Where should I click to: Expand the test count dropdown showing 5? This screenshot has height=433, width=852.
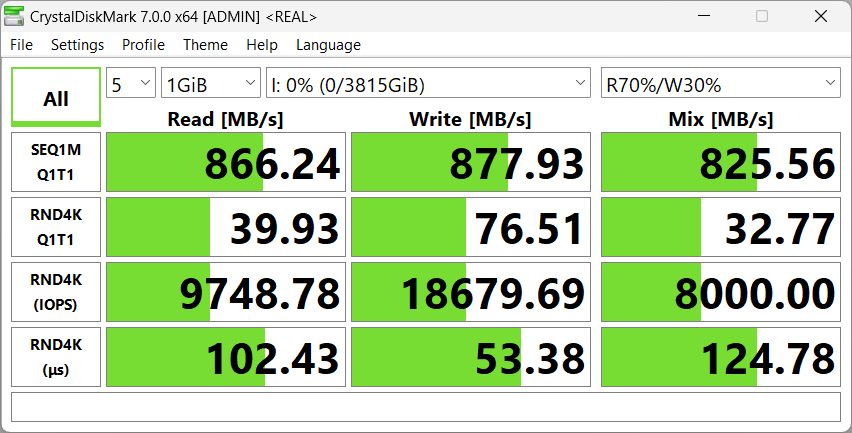131,83
